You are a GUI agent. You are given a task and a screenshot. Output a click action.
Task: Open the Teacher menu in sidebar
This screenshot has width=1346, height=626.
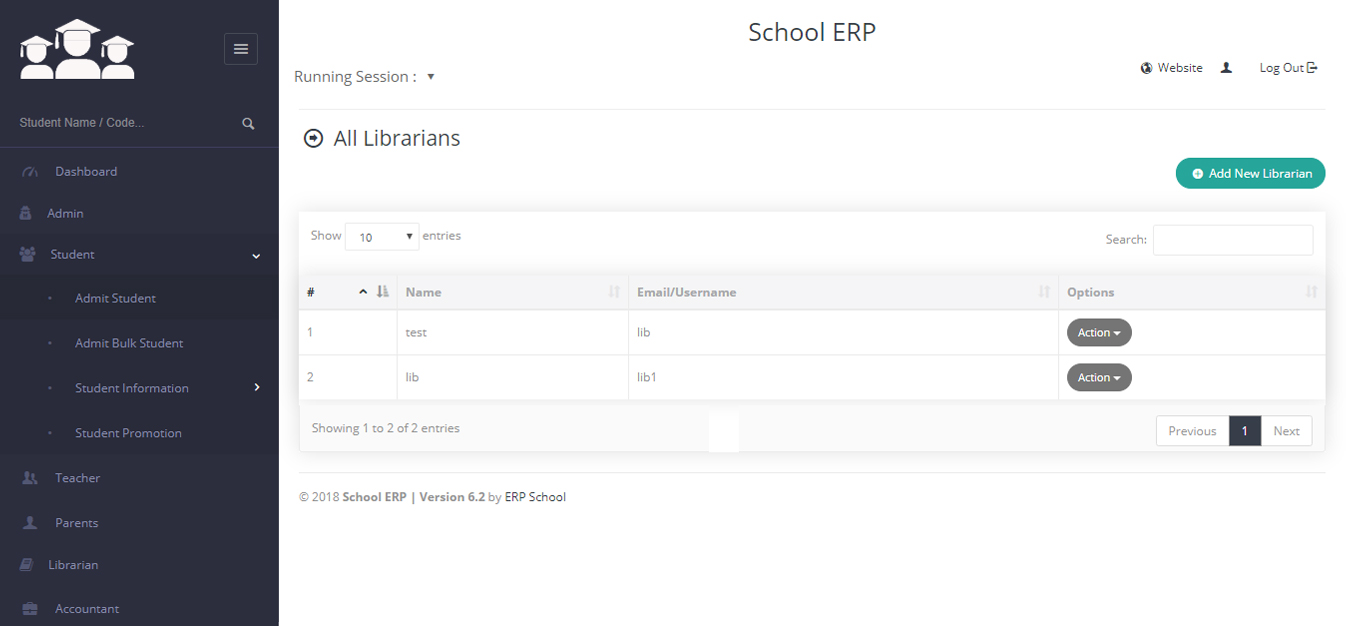[x=77, y=478]
